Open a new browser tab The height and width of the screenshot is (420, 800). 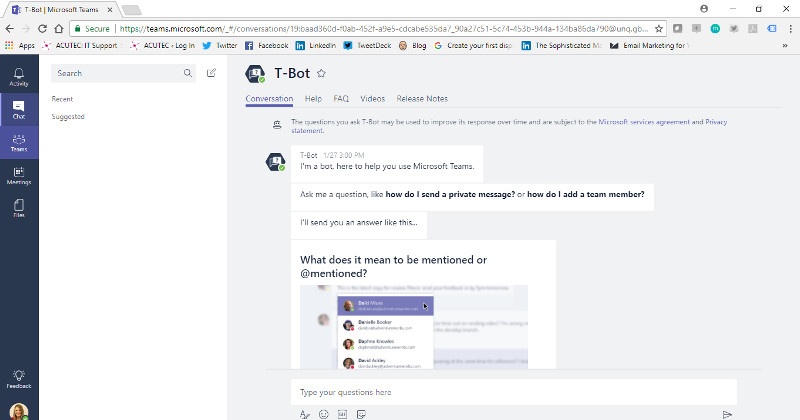132,10
